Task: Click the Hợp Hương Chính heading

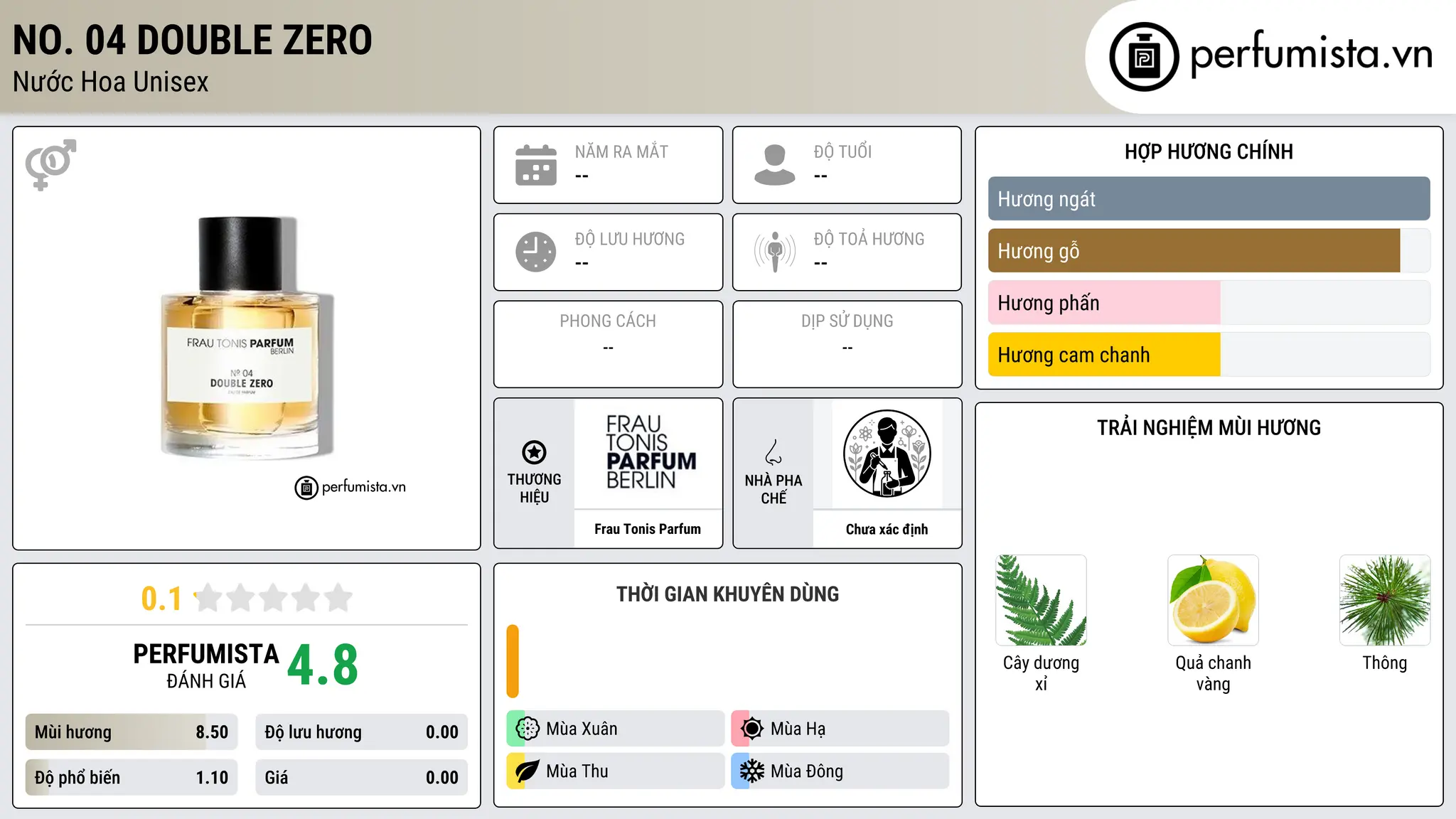Action: (1209, 152)
